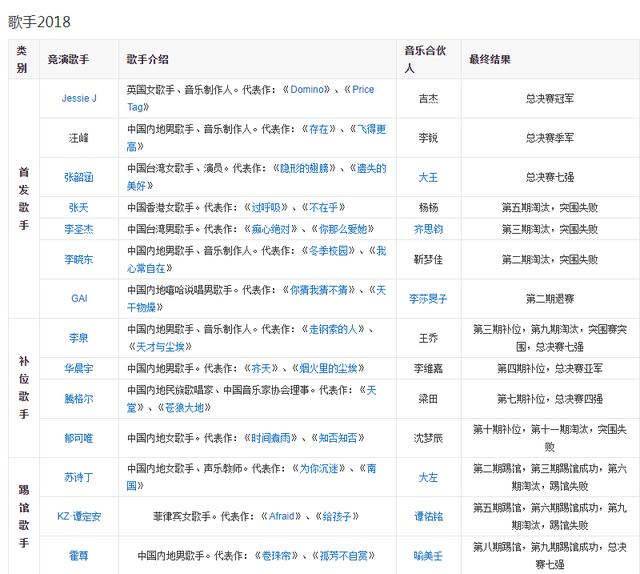The width and height of the screenshot is (640, 574).
Task: Select the result cell 总决赛冠军
Action: pos(550,98)
